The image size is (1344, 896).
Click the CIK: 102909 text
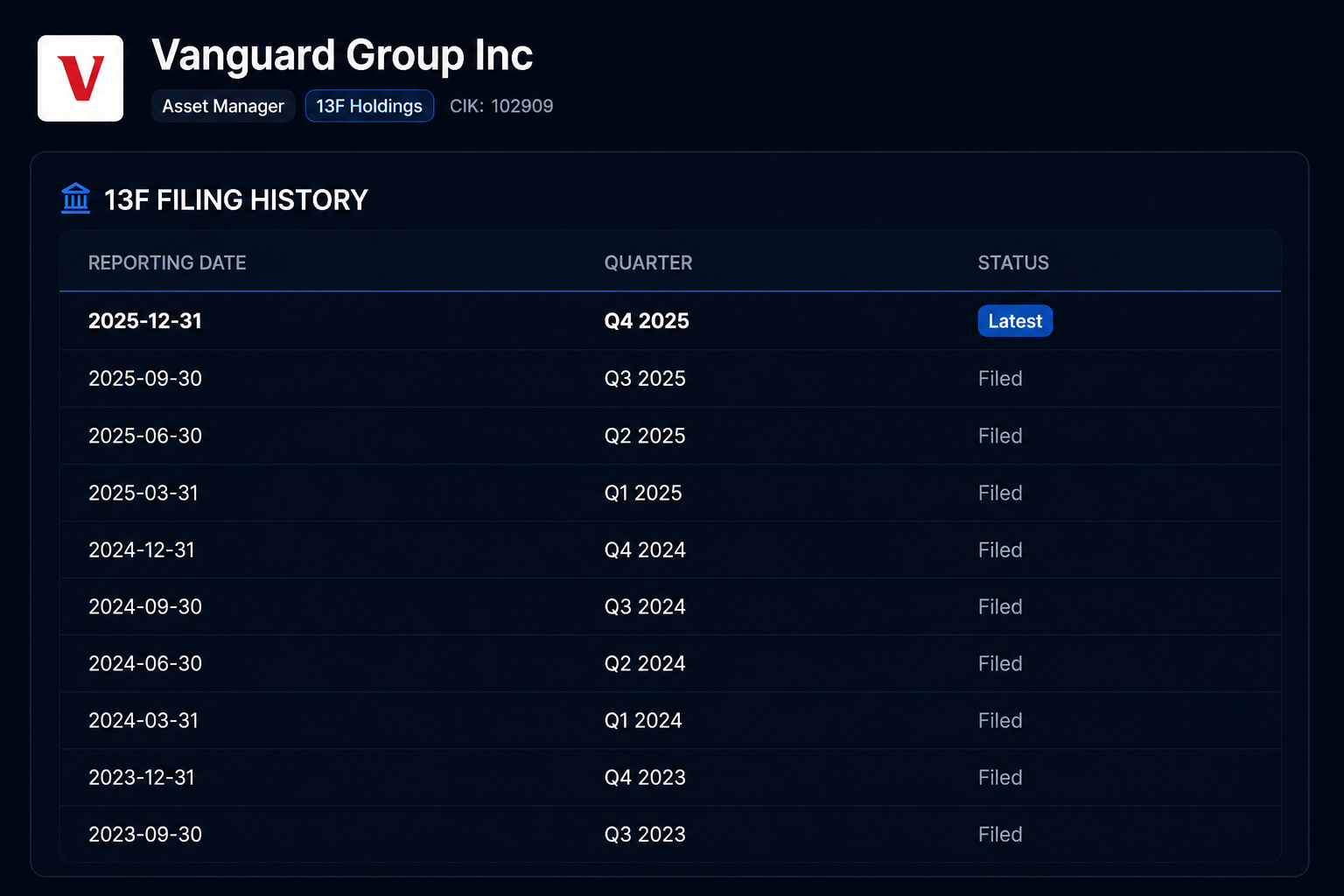(501, 106)
